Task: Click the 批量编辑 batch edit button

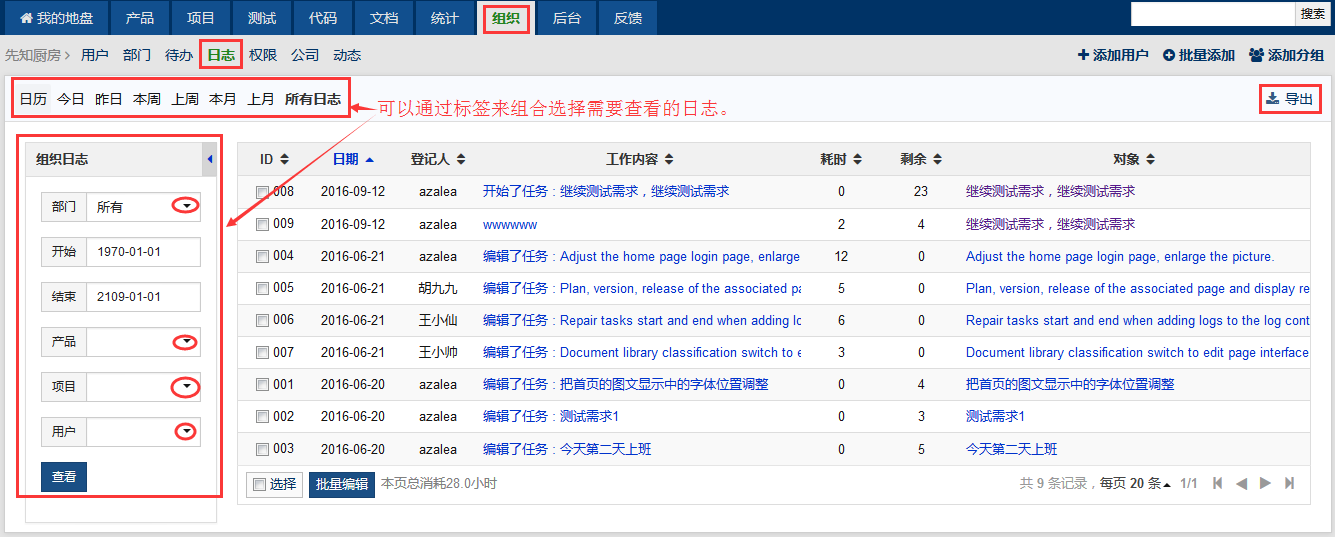Action: click(341, 484)
